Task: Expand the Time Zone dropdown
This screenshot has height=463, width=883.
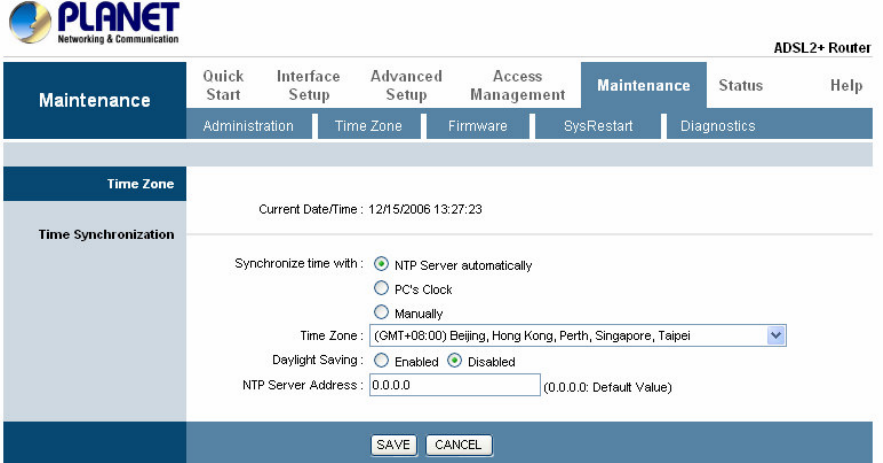Action: [x=777, y=336]
